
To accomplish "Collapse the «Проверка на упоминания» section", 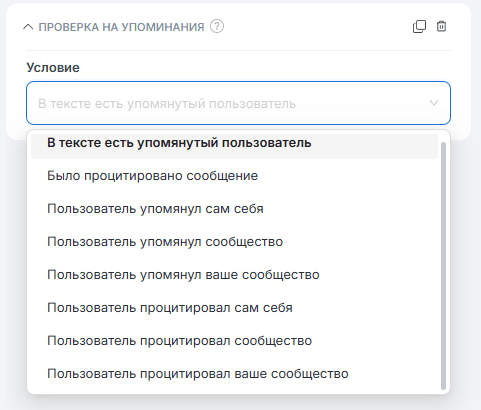I will tap(28, 27).
